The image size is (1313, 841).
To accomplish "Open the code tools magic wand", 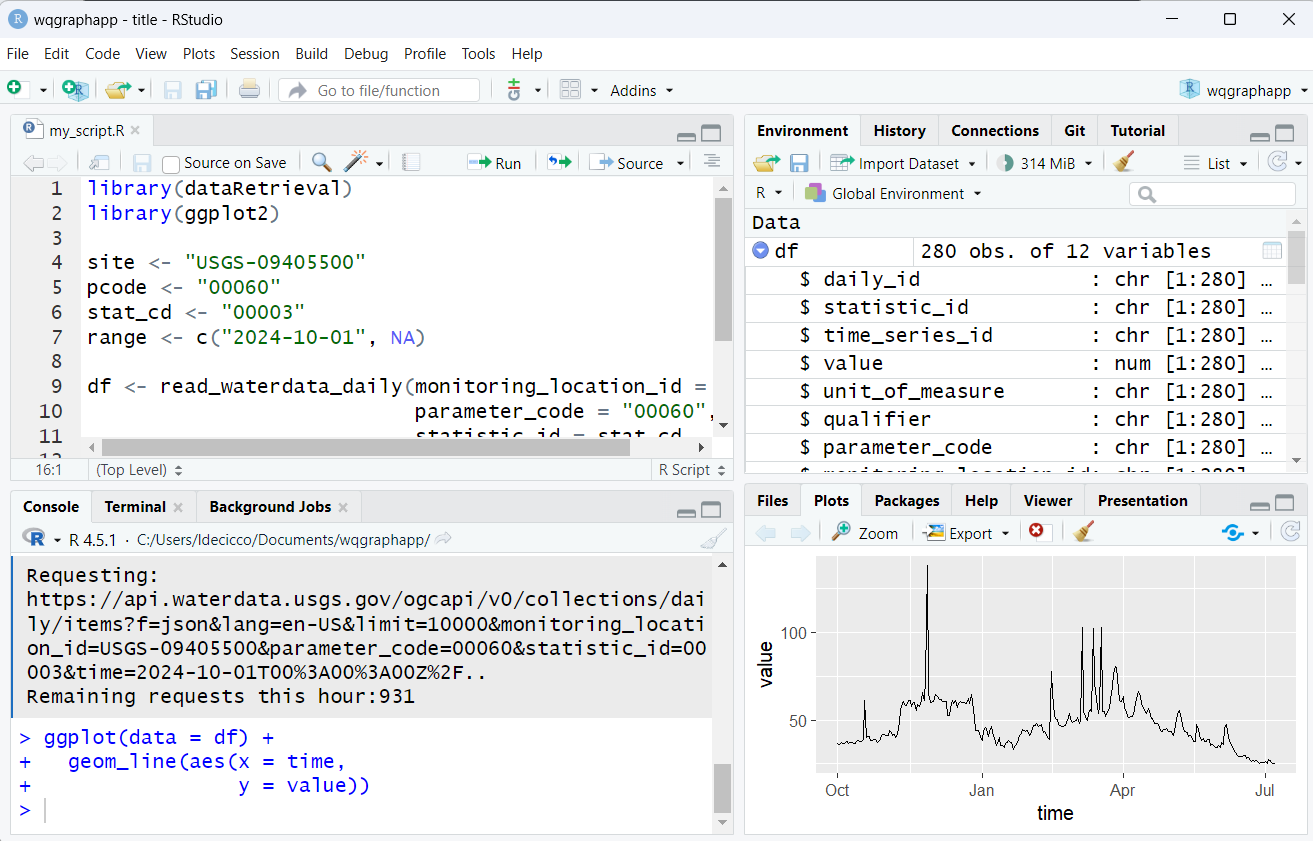I will tap(356, 162).
